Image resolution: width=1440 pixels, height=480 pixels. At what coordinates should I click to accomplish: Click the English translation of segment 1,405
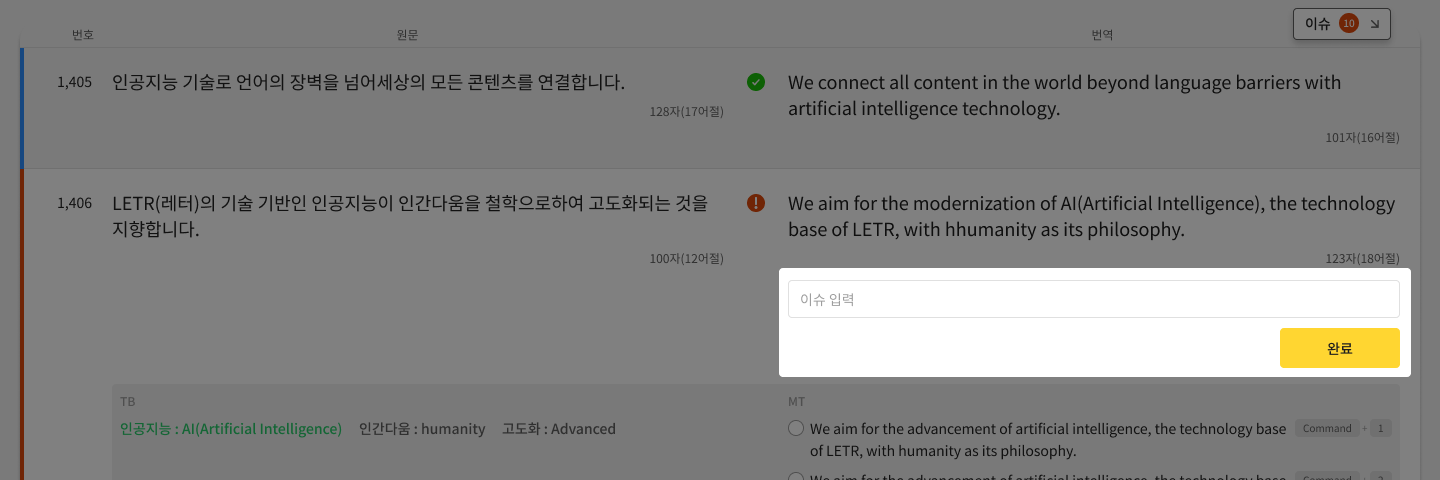tap(1064, 95)
